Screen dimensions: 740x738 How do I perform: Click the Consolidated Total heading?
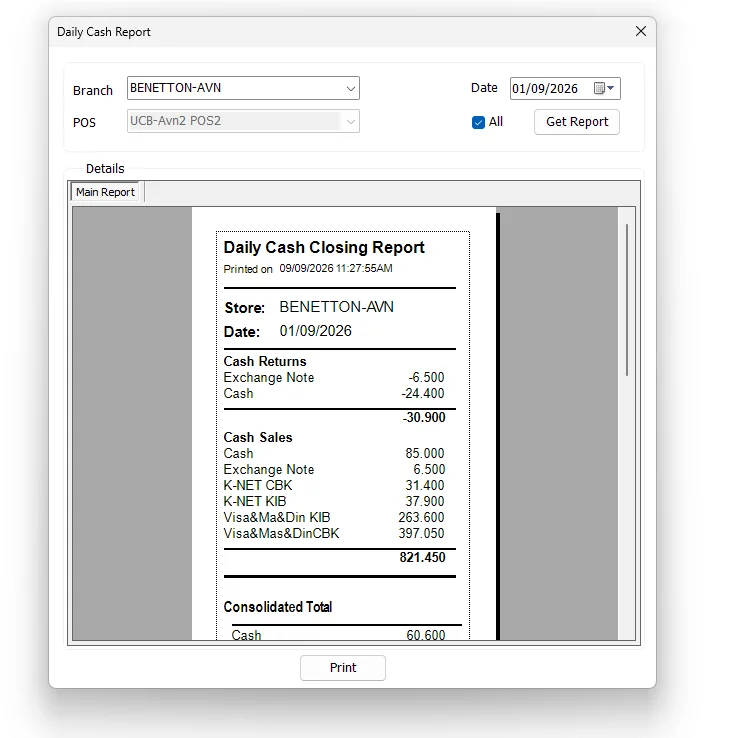pyautogui.click(x=278, y=607)
